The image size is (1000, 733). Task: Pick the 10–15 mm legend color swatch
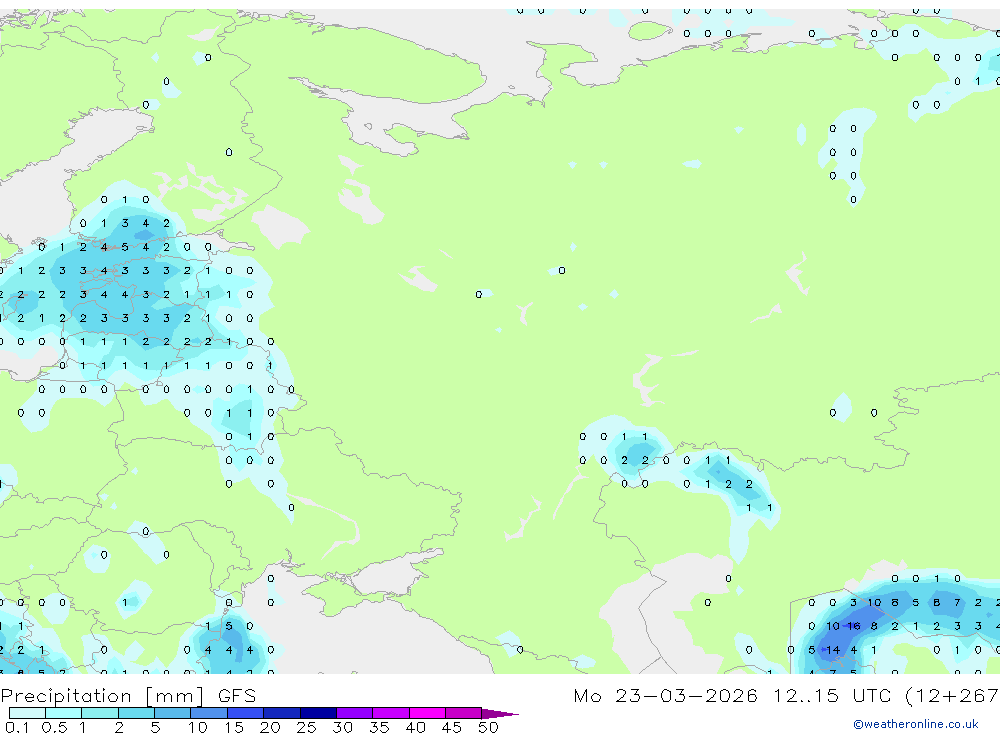(209, 713)
